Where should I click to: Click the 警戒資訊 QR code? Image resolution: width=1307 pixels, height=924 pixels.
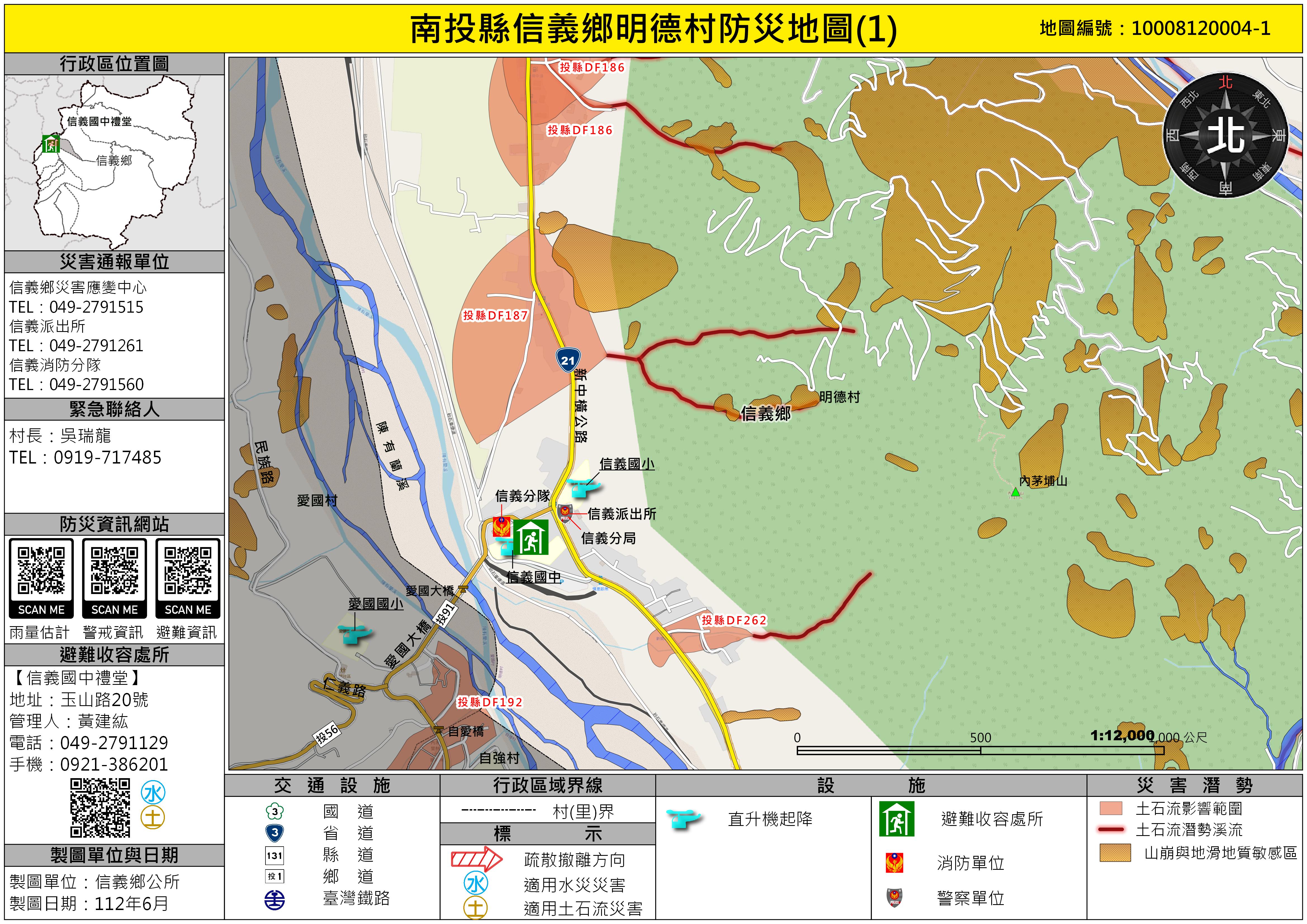(114, 571)
